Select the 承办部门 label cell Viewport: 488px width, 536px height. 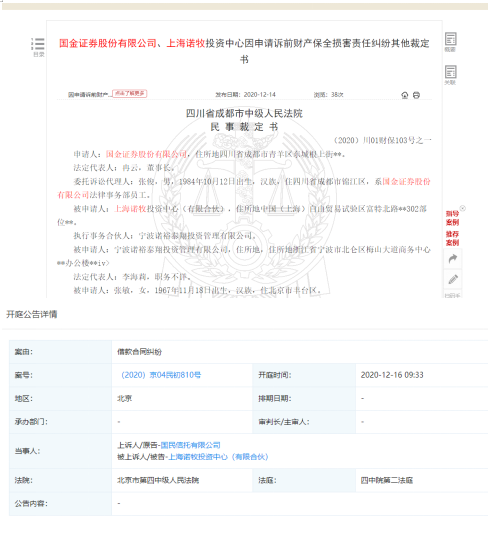coord(60,422)
